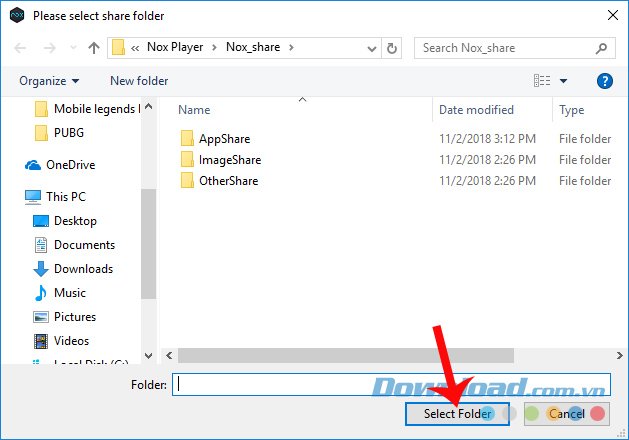Image resolution: width=629 pixels, height=440 pixels.
Task: Open Mobile legends folder in sidebar
Action: [97, 109]
